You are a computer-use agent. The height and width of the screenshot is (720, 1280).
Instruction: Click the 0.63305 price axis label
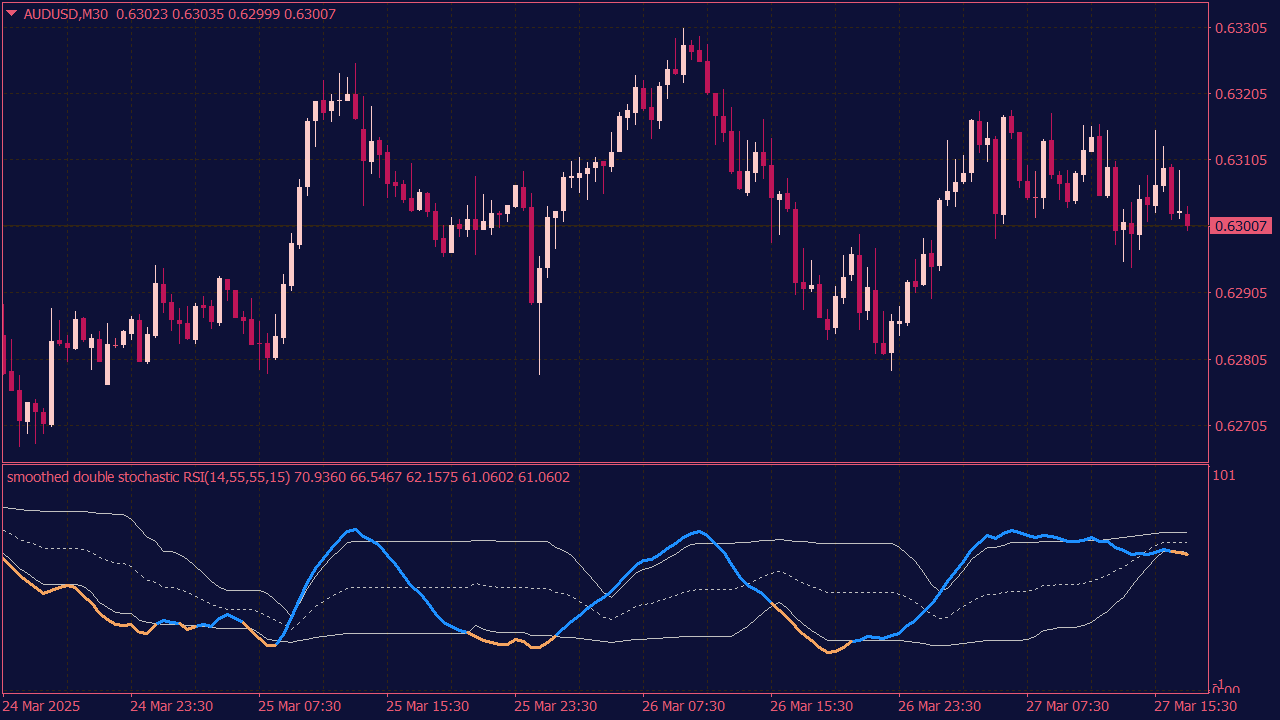coord(1240,27)
